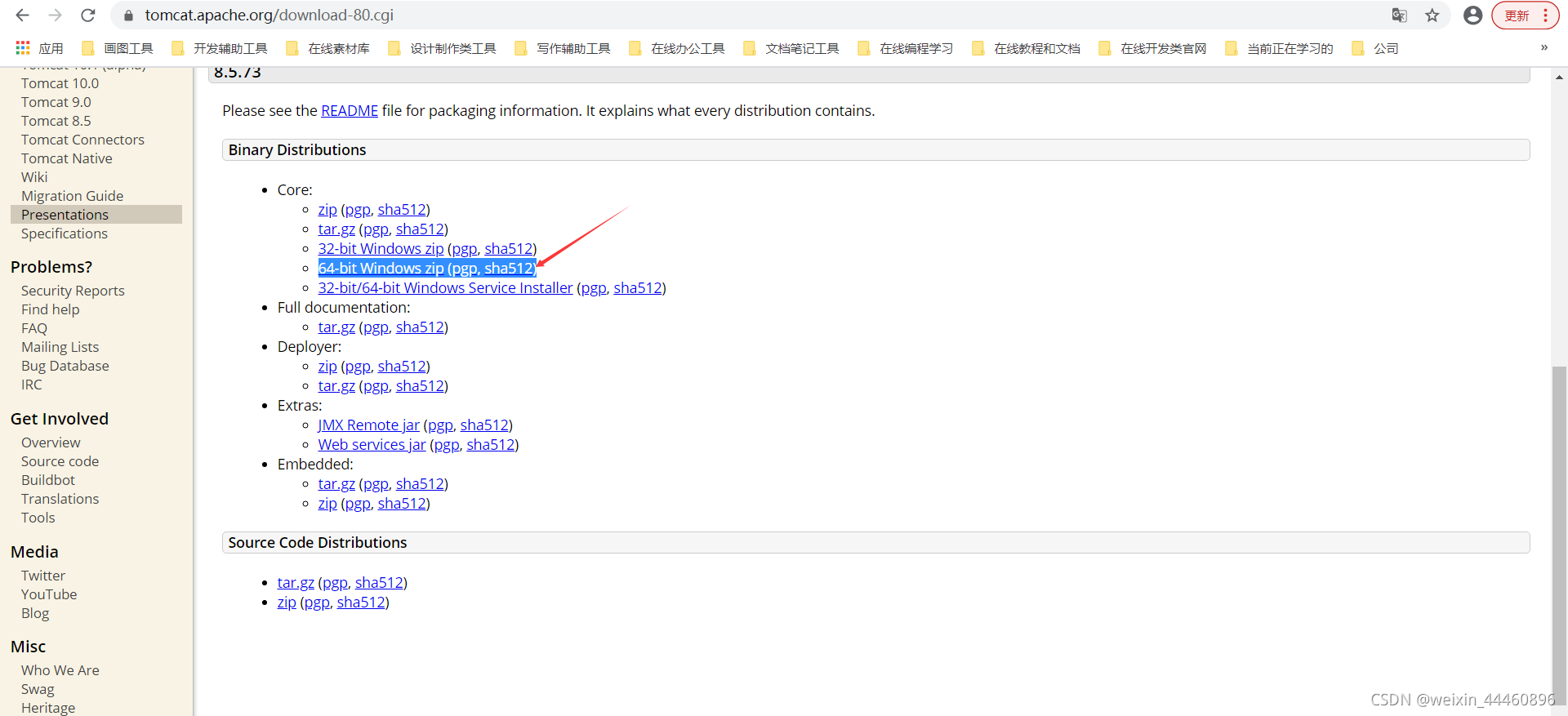Go to Tomcat Connectors sidebar link
1568x716 pixels.
pyautogui.click(x=82, y=140)
